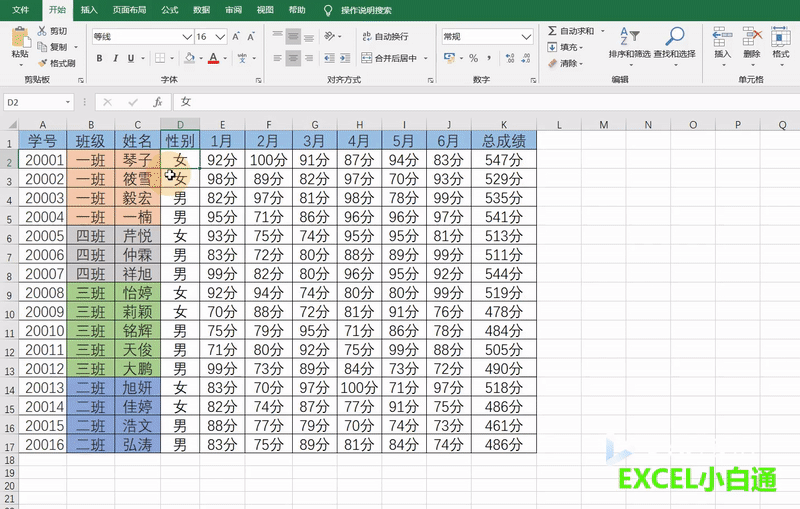Click the phonetic guide icon
Screen dimensions: 800x509
tap(242, 58)
